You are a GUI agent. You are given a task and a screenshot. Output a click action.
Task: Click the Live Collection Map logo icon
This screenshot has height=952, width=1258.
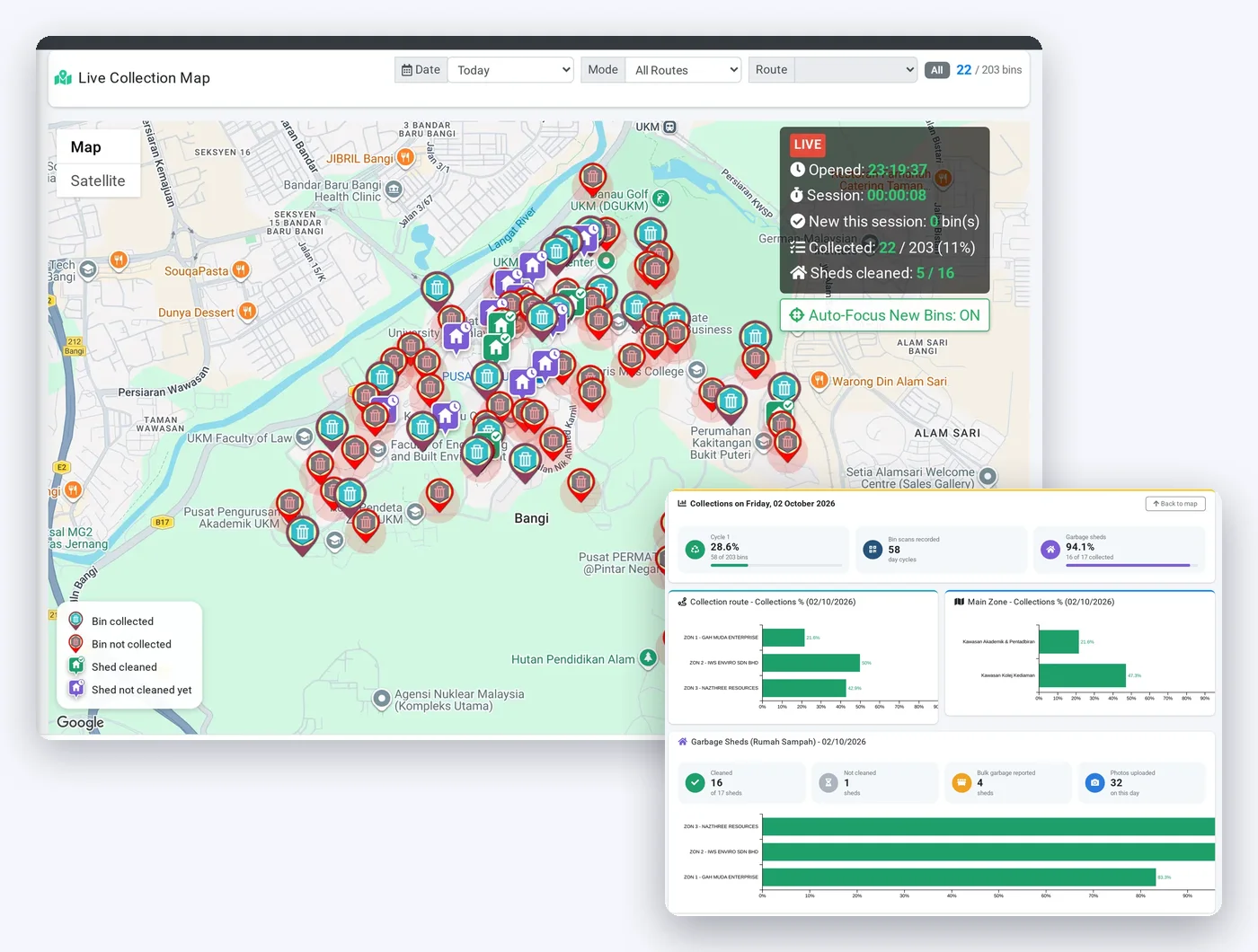(x=63, y=78)
